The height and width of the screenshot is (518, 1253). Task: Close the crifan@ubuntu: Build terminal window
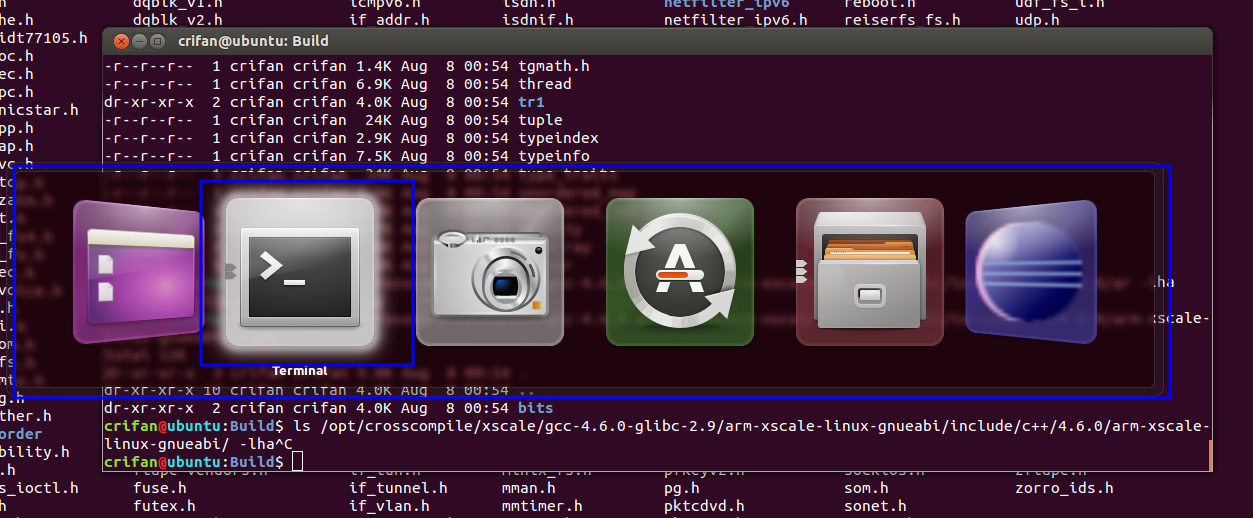pyautogui.click(x=122, y=42)
